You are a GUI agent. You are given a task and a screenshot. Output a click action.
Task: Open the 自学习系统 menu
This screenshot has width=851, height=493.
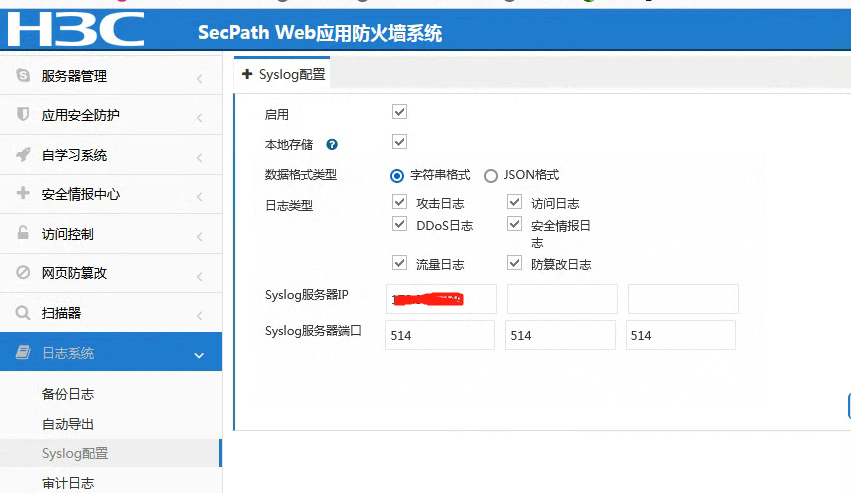click(111, 155)
